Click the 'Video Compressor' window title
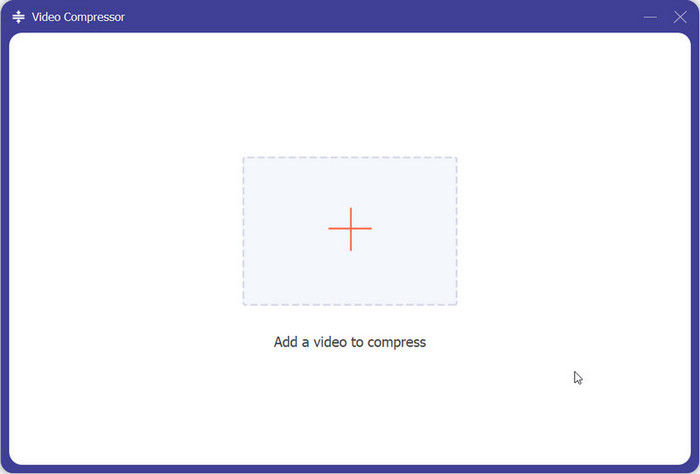 (x=78, y=17)
